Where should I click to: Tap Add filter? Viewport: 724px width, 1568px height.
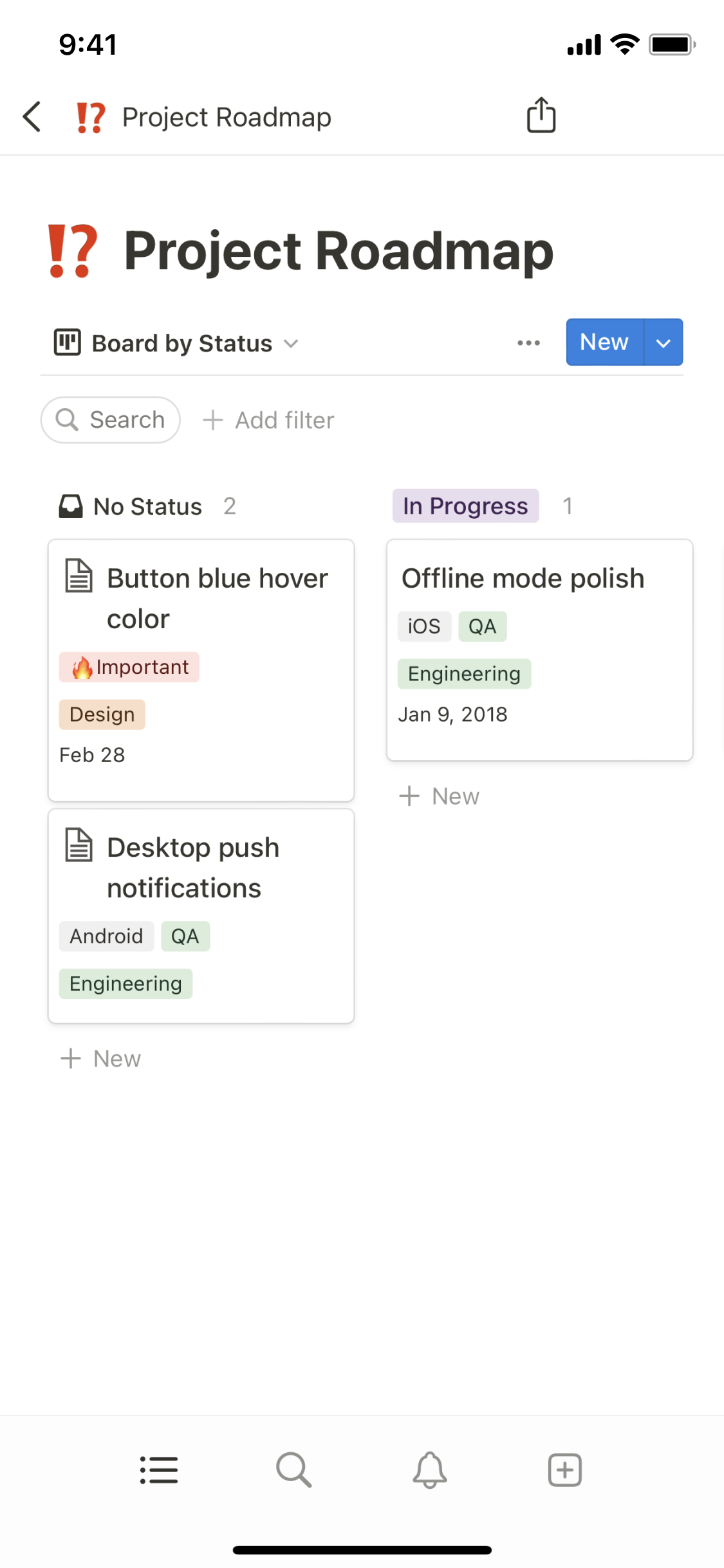tap(269, 420)
